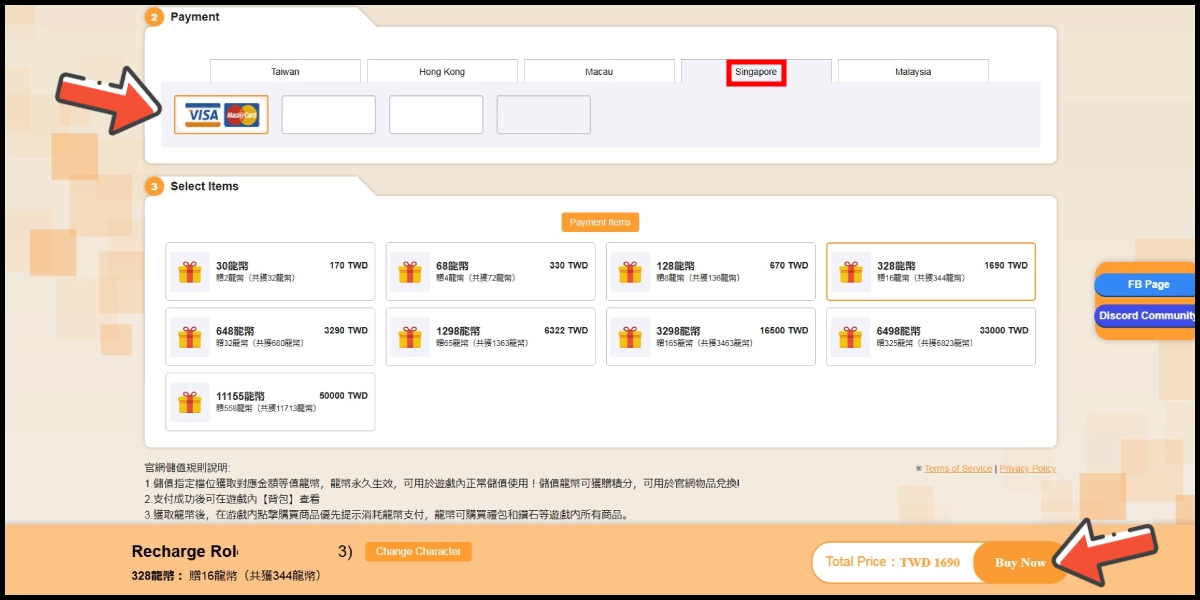The image size is (1200, 600).
Task: Open the Terms of Service link
Action: tap(958, 469)
